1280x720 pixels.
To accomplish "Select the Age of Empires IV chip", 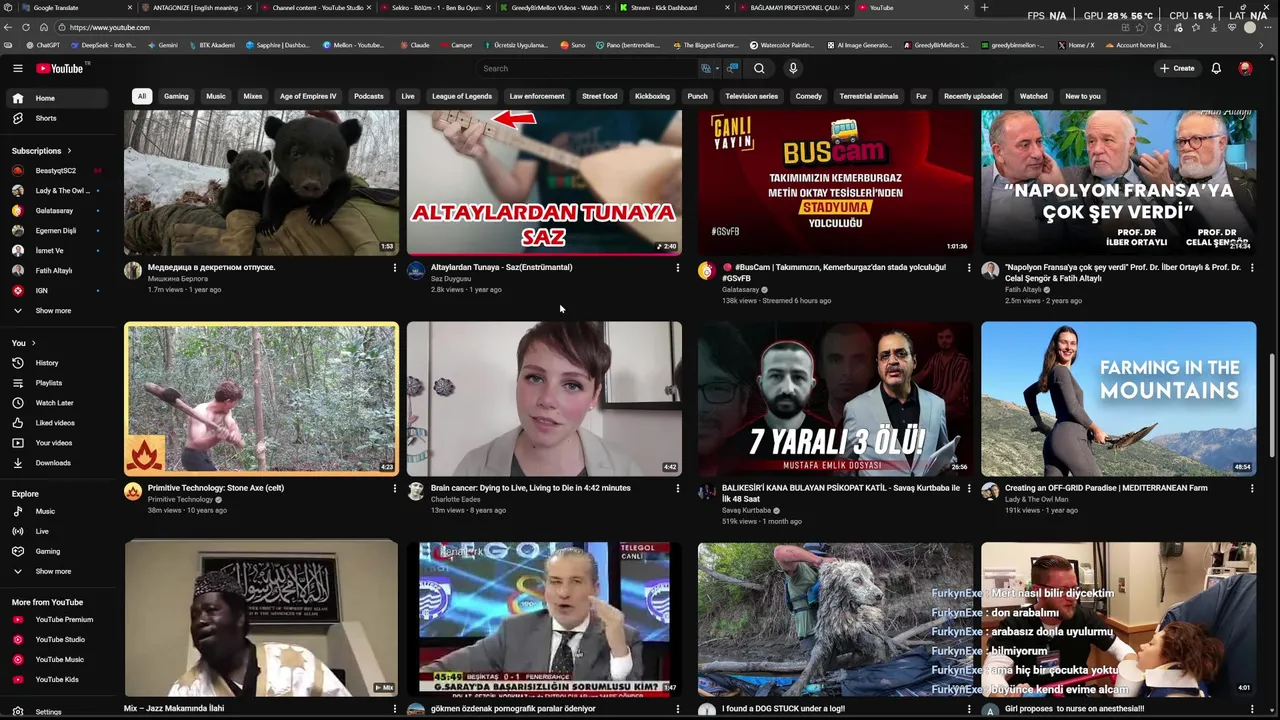I will (308, 96).
